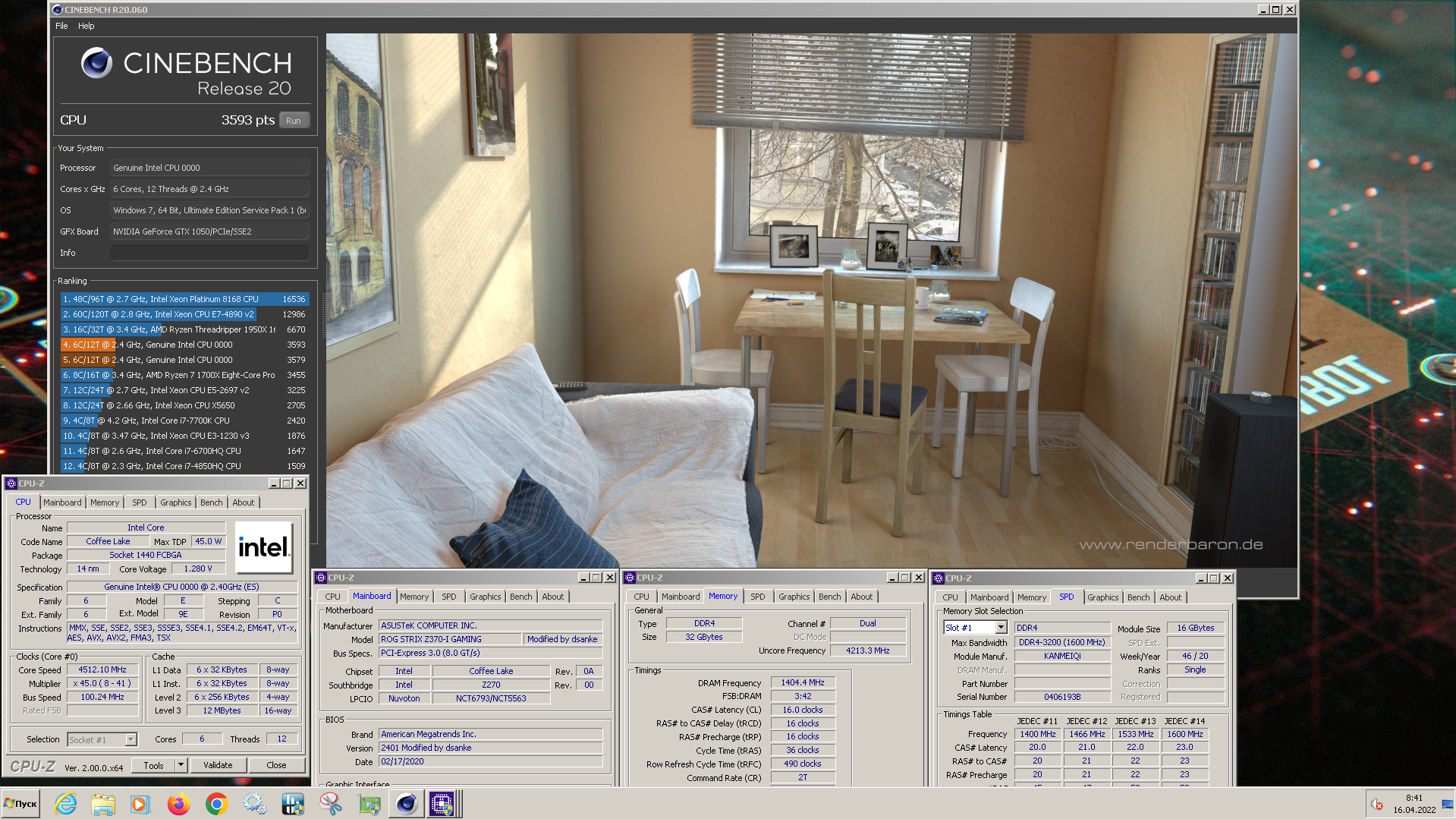
Task: Select Mainboard tab in SPD CPU-Z window
Action: 989,597
